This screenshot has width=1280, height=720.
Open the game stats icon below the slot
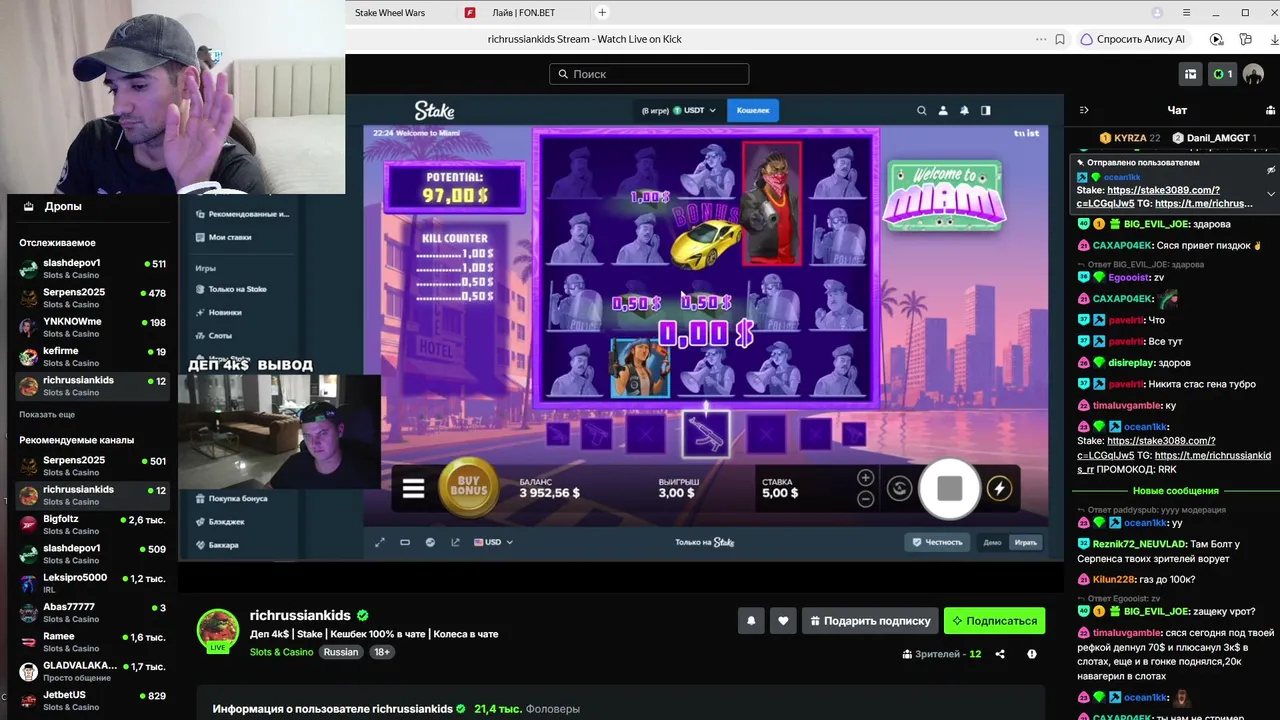pyautogui.click(x=430, y=542)
